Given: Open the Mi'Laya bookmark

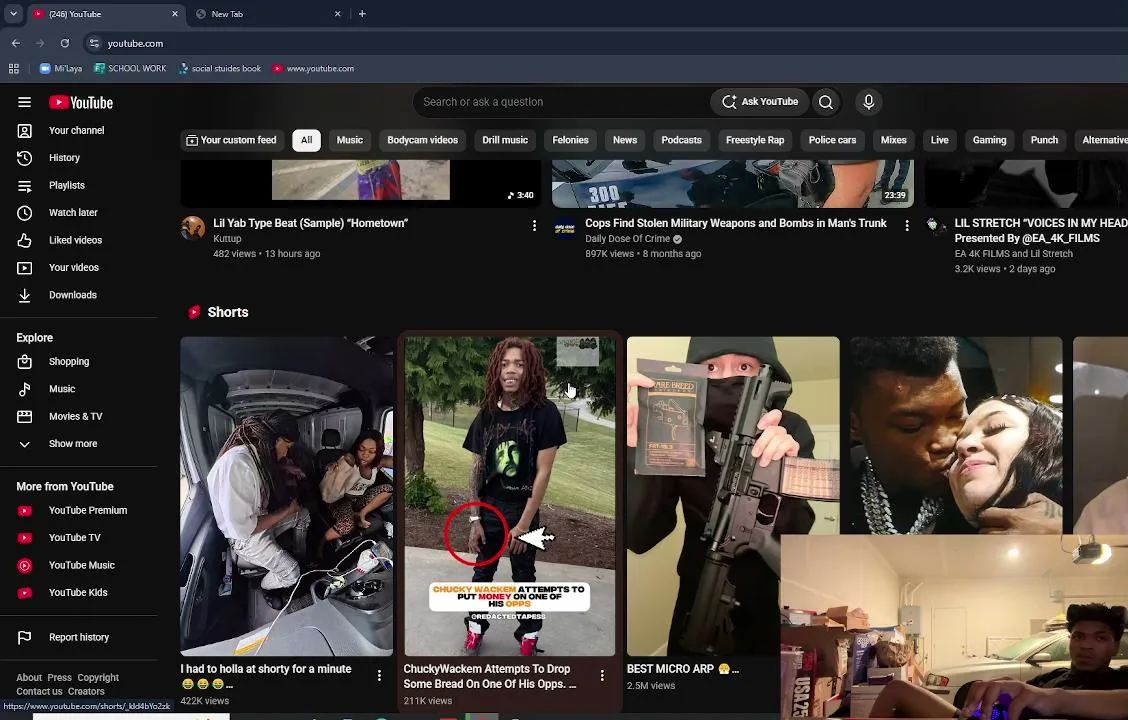Looking at the screenshot, I should click(60, 68).
